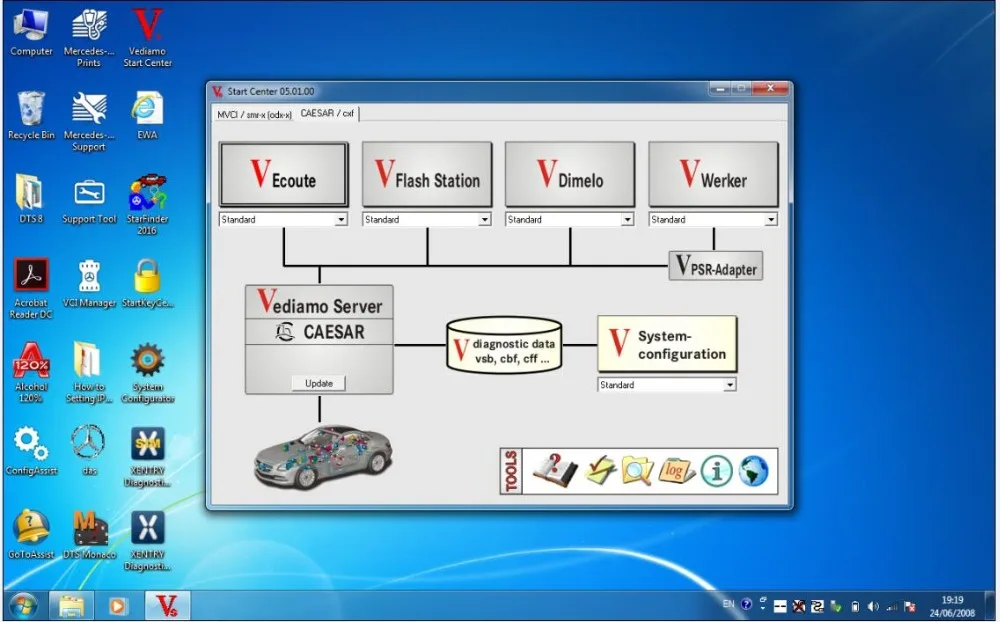Select the How to Setting IP folder
The image size is (1000, 622).
[x=89, y=373]
